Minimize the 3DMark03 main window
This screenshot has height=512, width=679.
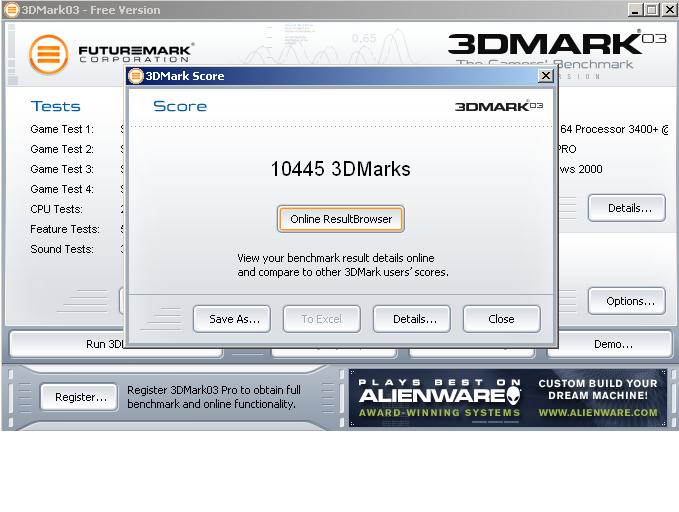coord(635,10)
